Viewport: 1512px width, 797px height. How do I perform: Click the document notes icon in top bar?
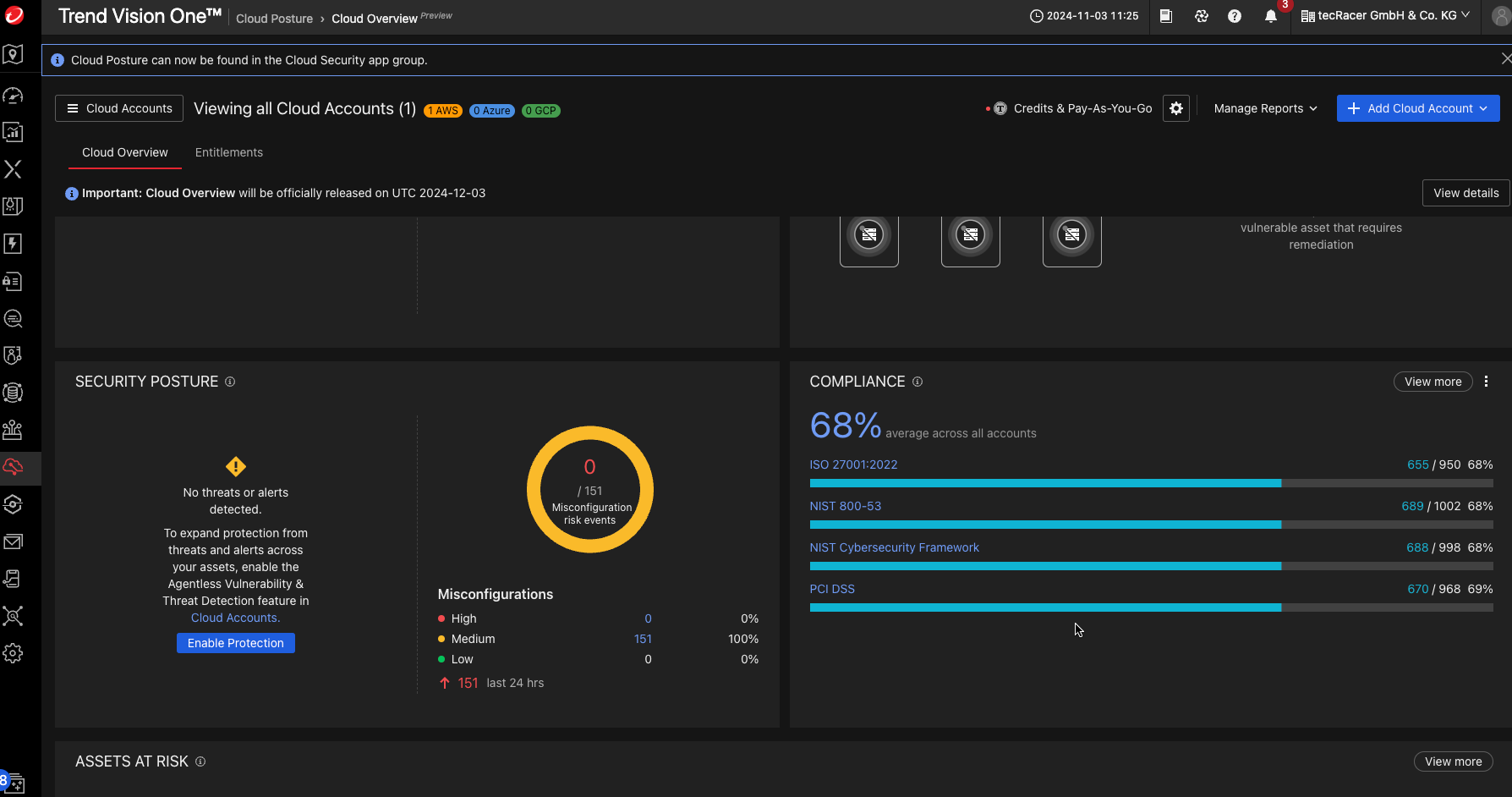tap(1166, 16)
